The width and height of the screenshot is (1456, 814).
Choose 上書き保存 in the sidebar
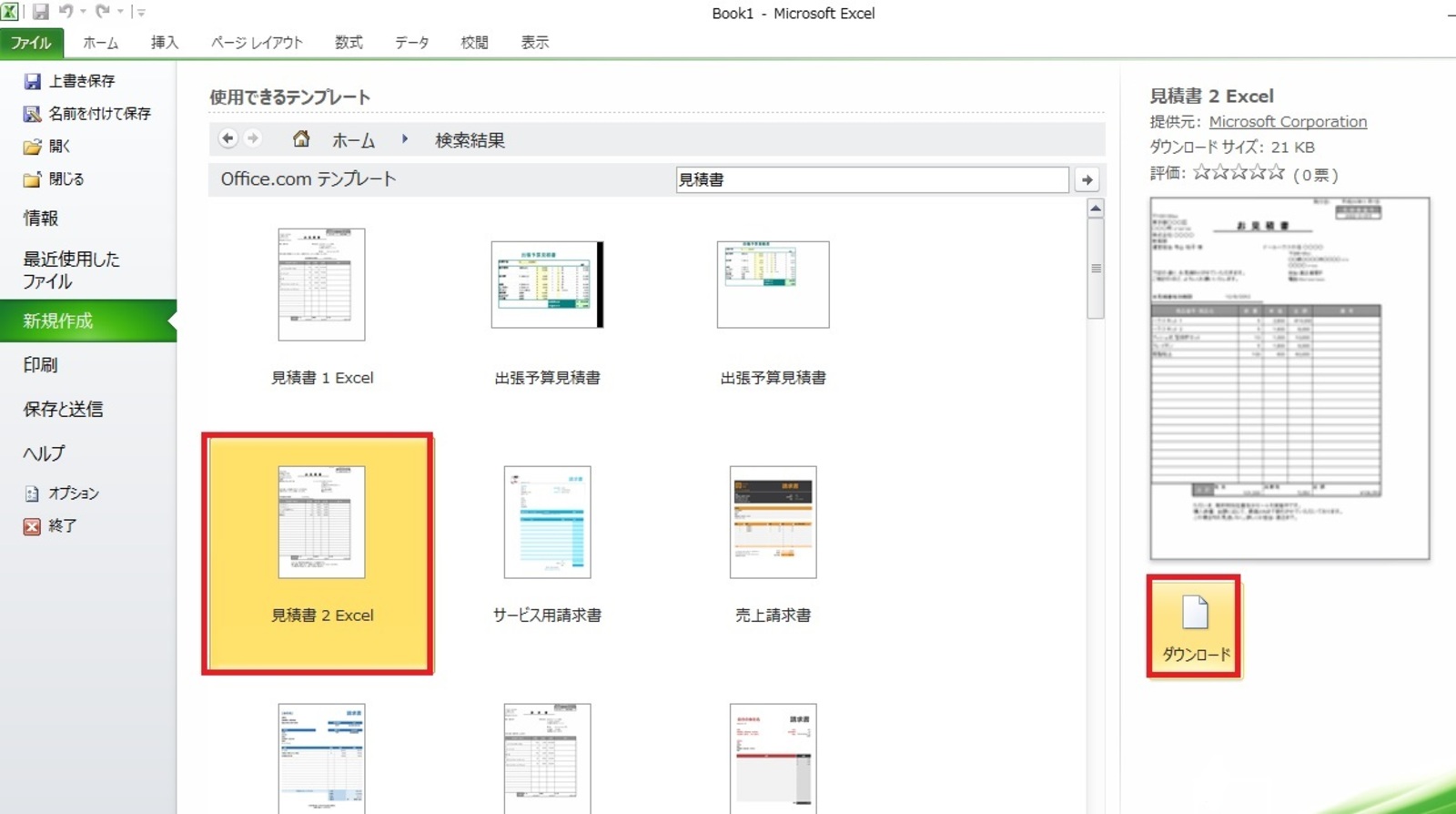coord(70,81)
